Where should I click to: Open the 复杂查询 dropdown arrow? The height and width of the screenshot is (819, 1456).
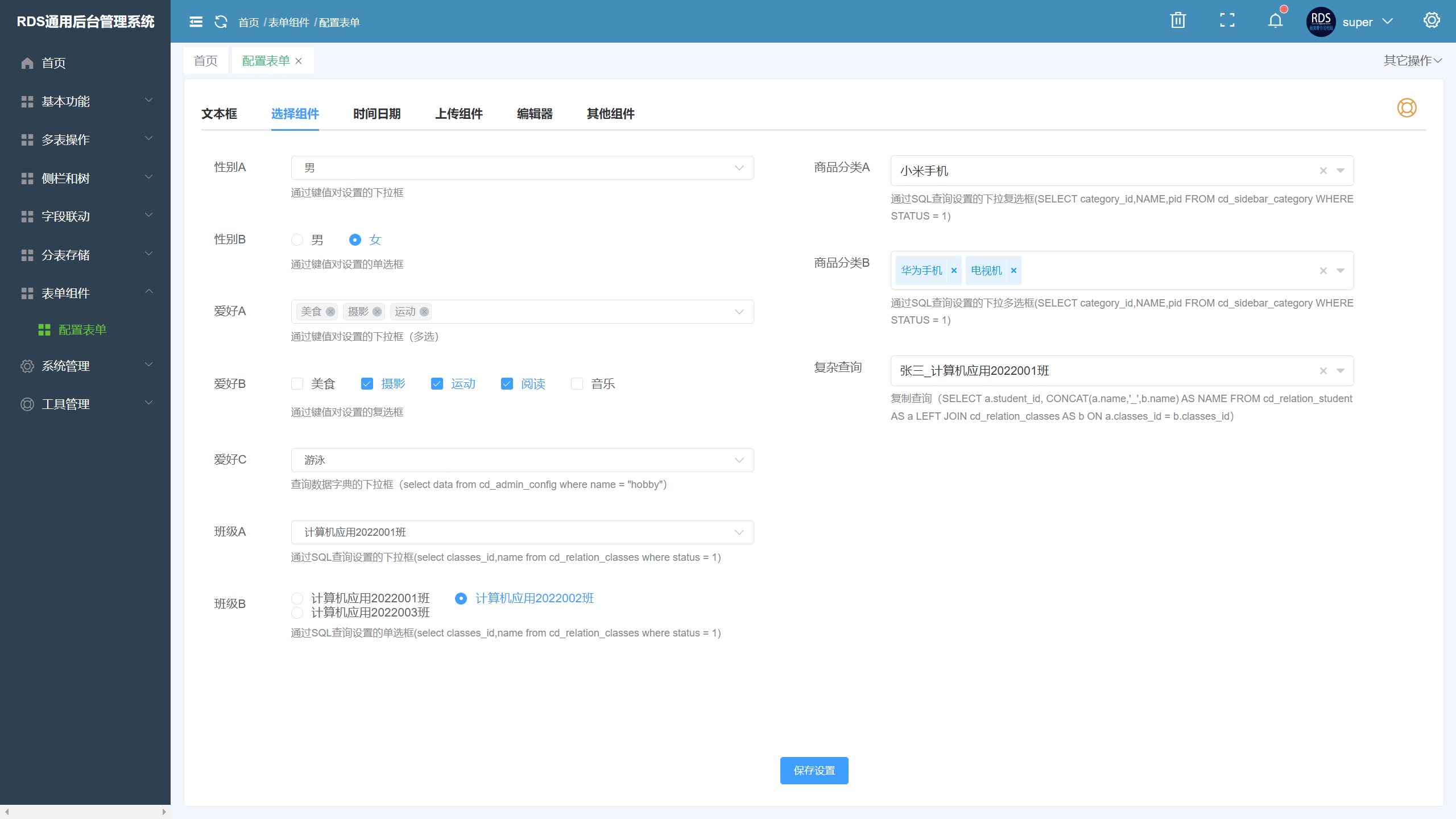click(1341, 371)
